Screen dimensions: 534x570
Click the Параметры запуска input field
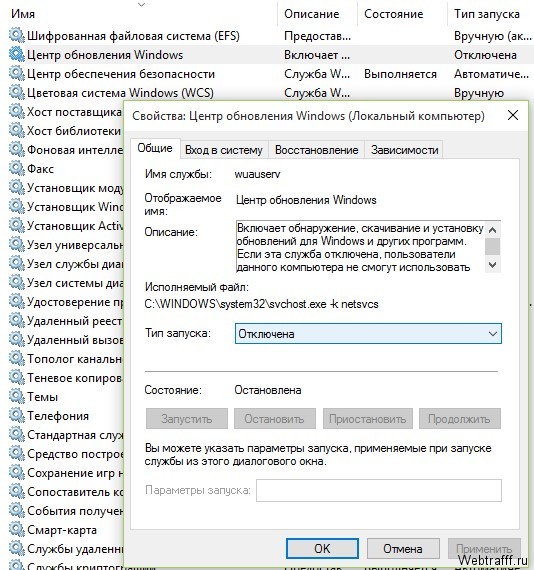pyautogui.click(x=379, y=490)
